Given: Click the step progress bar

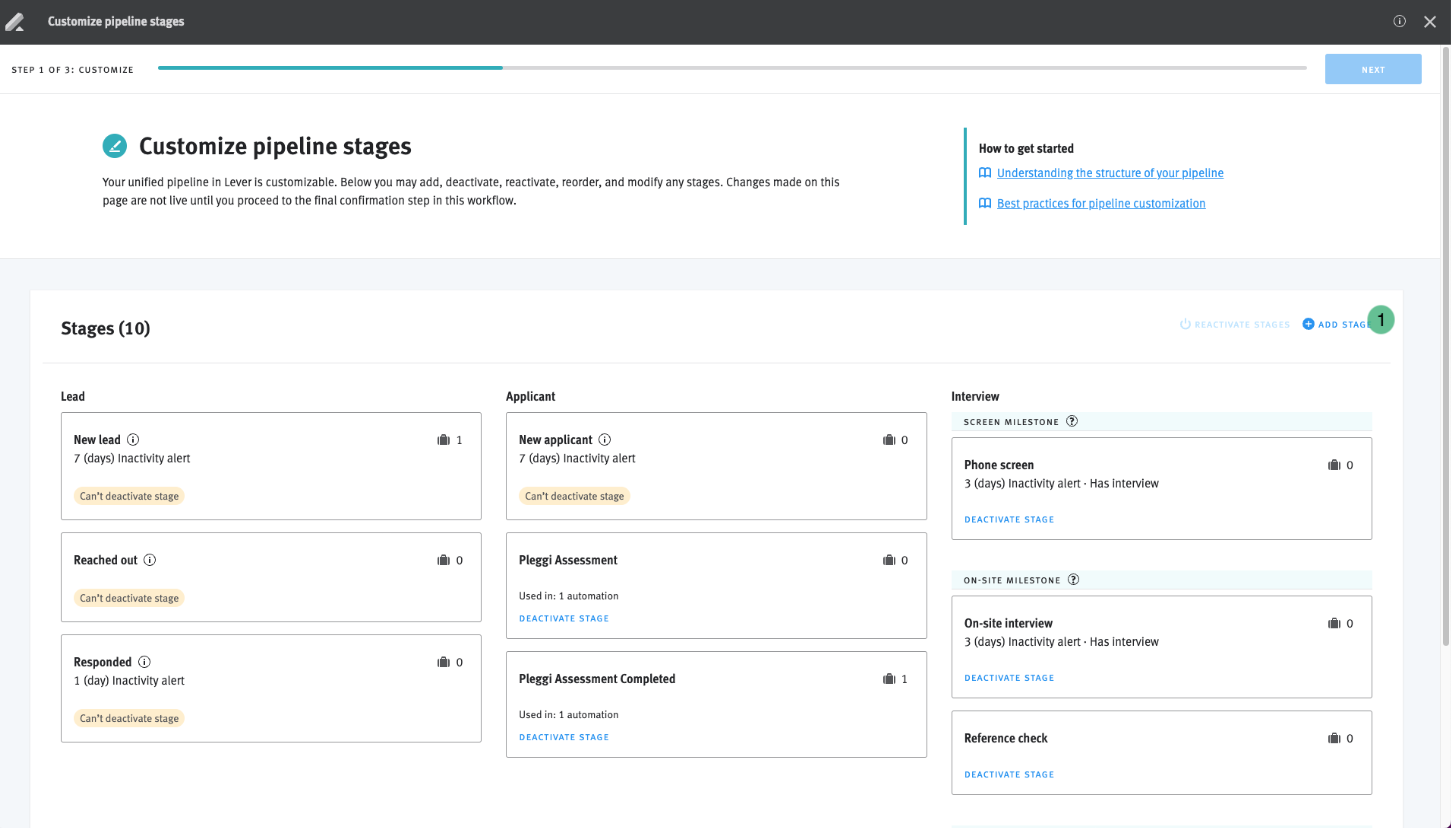Looking at the screenshot, I should click(x=731, y=68).
